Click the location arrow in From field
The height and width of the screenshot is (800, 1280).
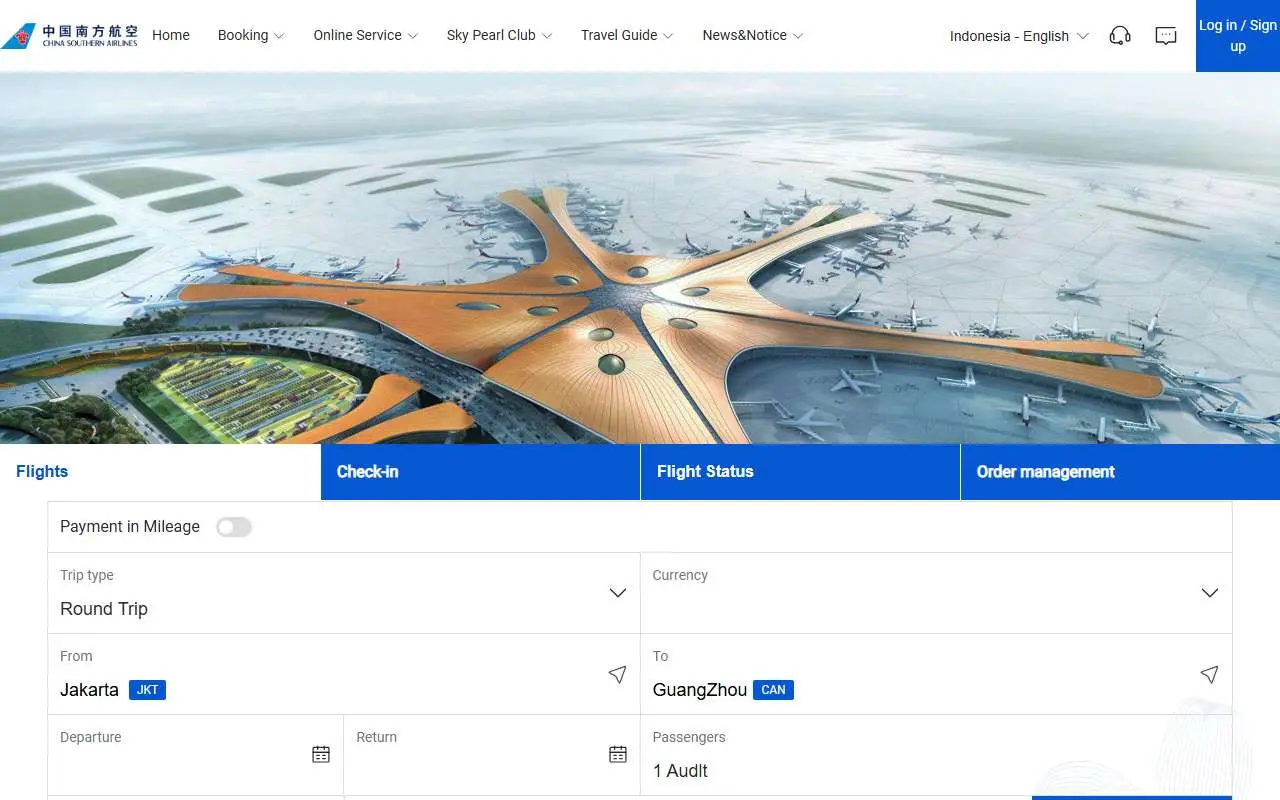coord(617,674)
